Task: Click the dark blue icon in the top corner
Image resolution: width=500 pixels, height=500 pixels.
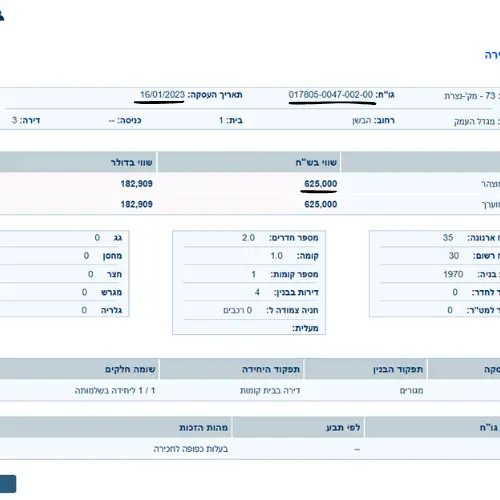Action: click(x=2, y=16)
